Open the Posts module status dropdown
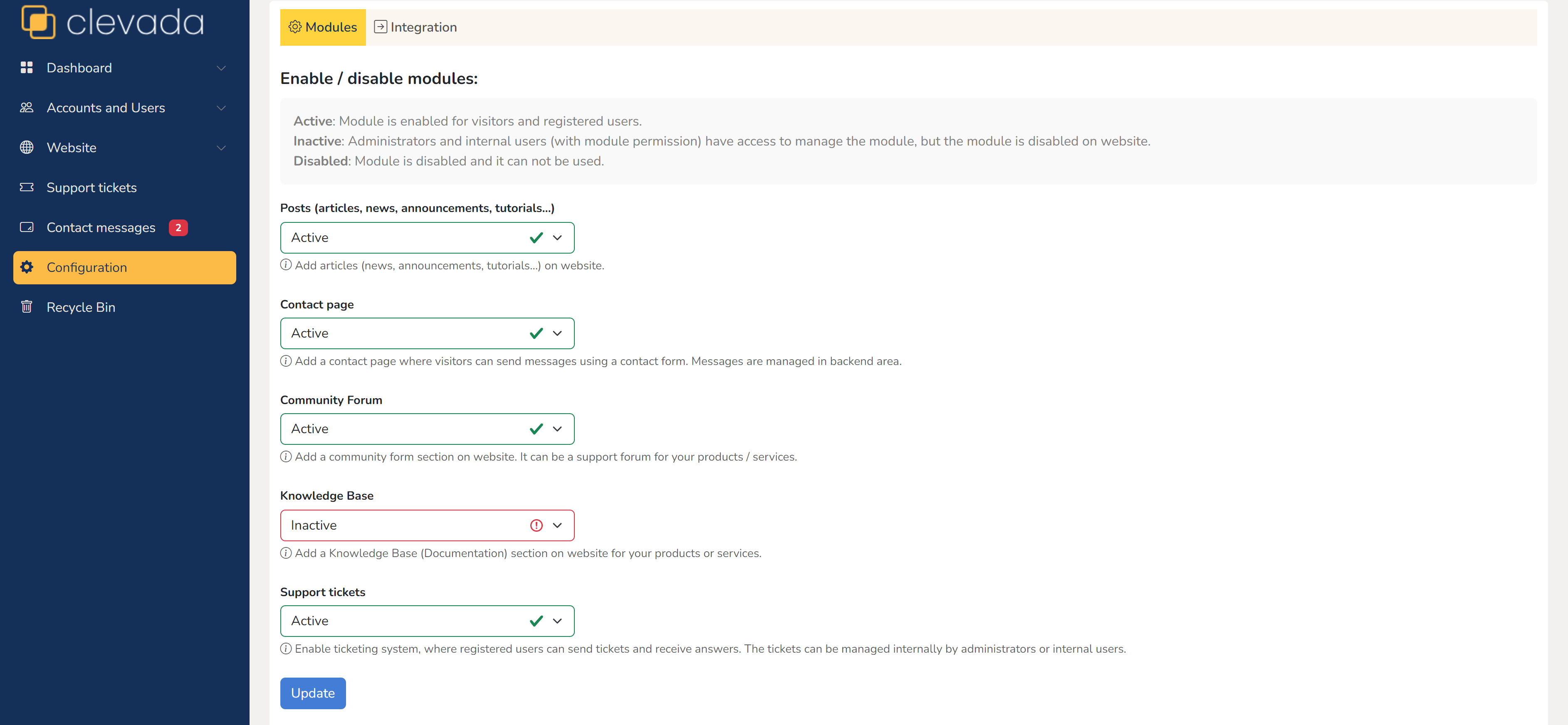The height and width of the screenshot is (725, 1568). (427, 237)
